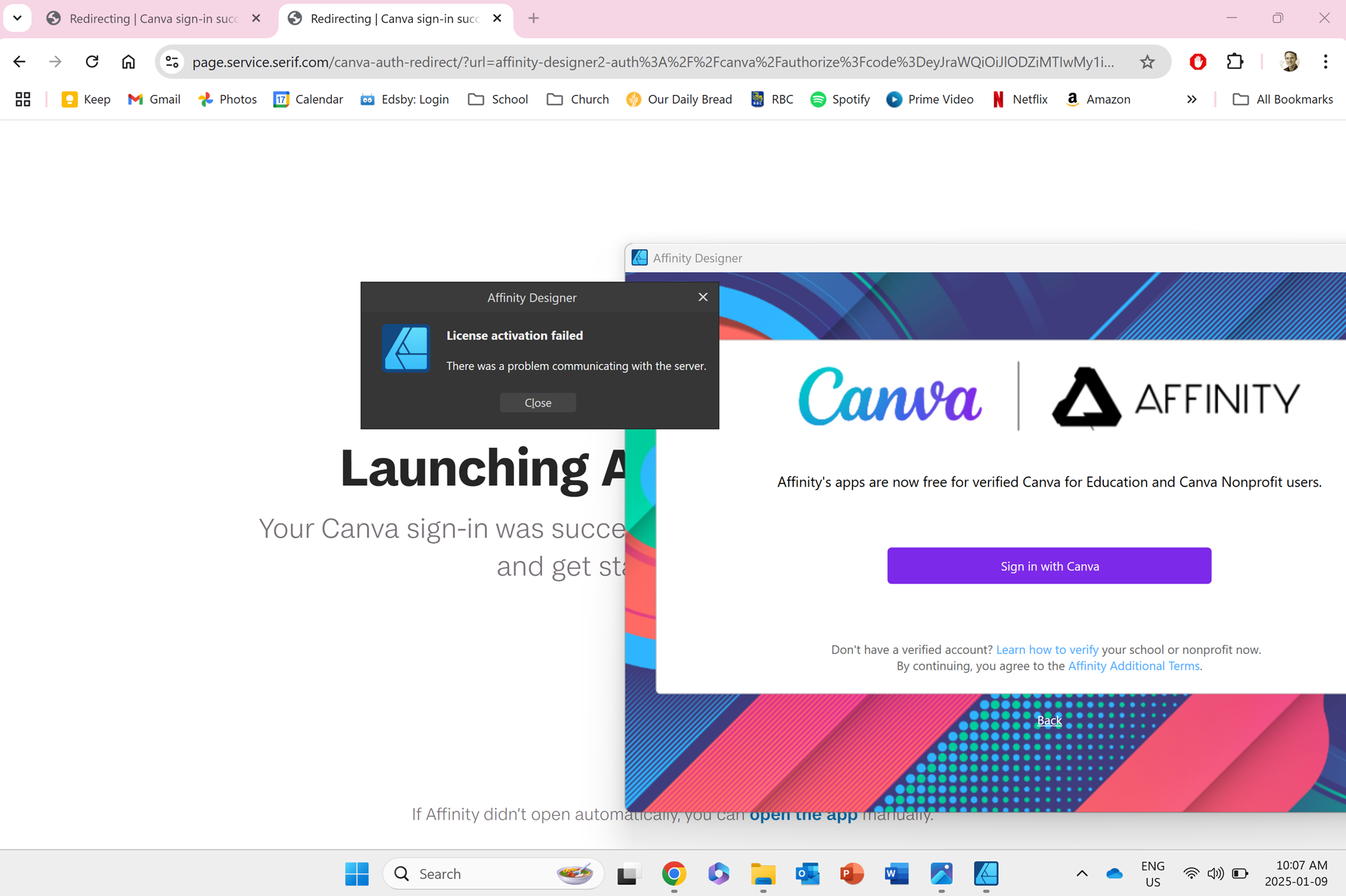The image size is (1346, 896).
Task: Show more bookmarks via the chevron
Action: point(1191,99)
